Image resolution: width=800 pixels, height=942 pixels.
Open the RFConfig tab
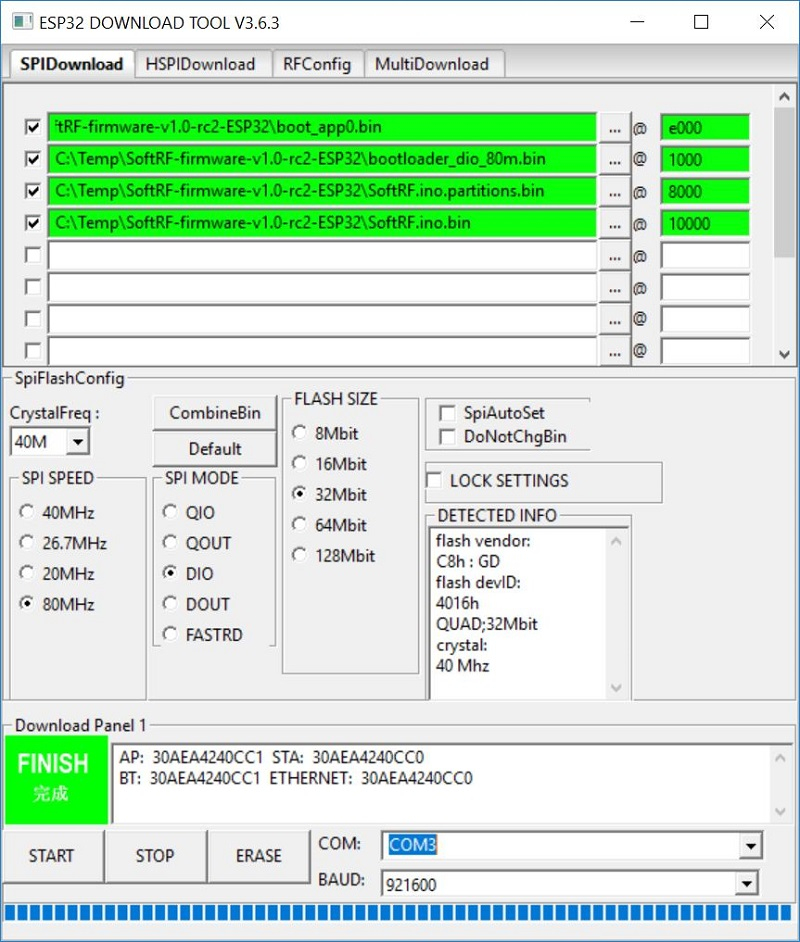[x=317, y=64]
